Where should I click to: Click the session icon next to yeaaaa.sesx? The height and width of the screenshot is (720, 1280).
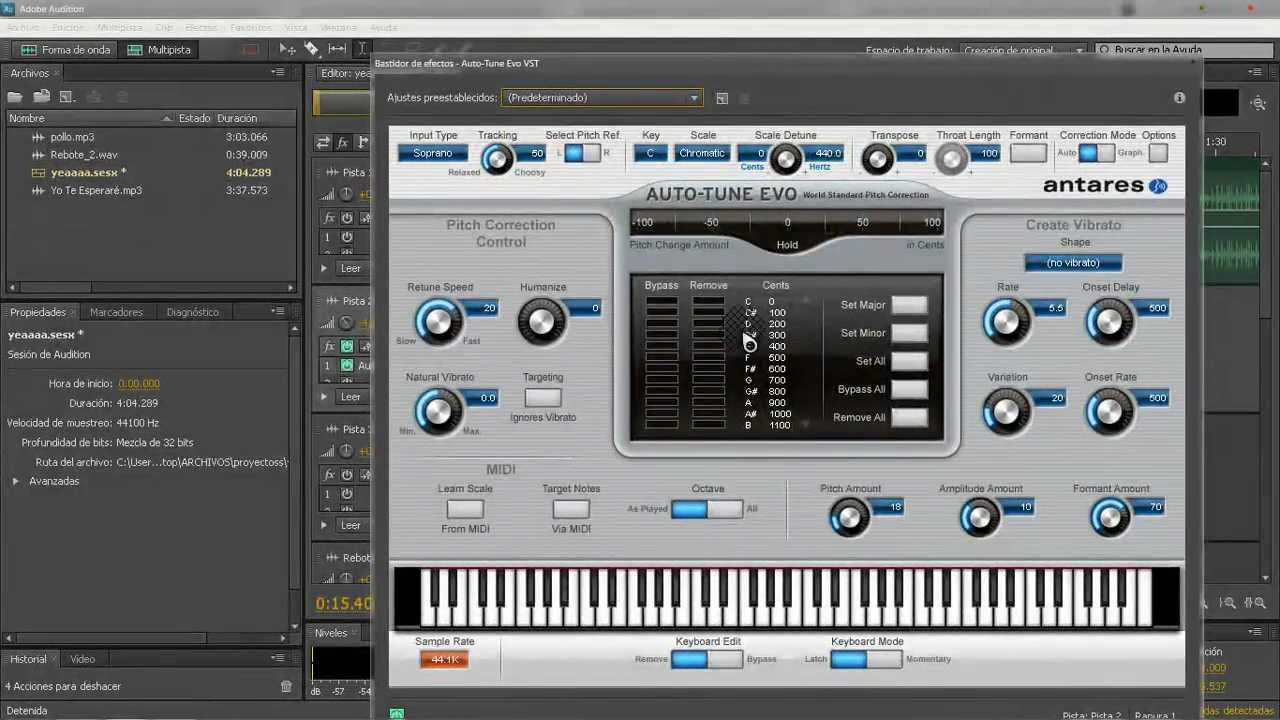tap(38, 173)
